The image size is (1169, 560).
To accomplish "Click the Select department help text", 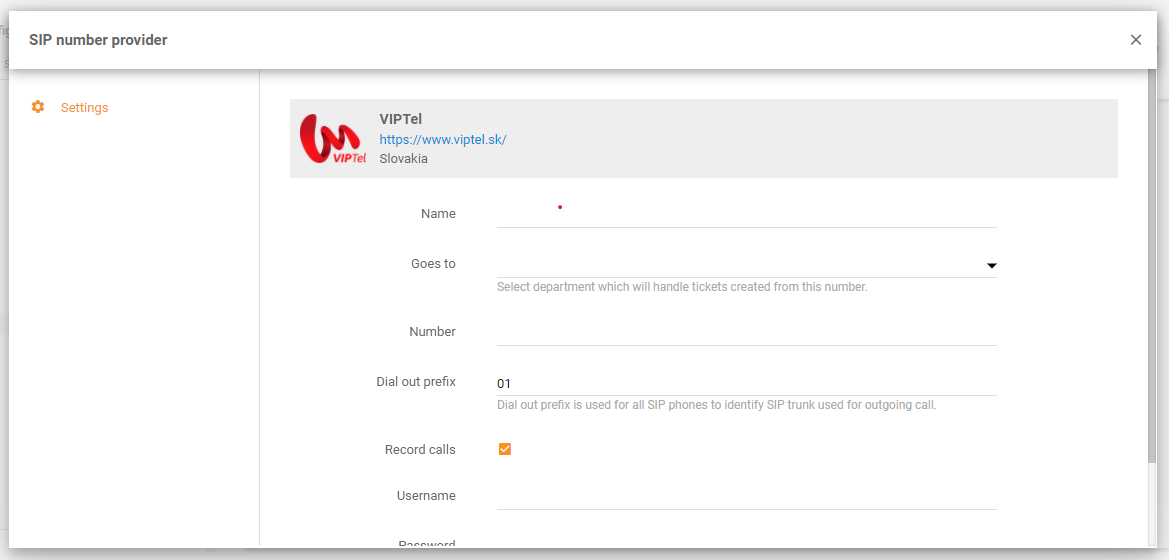I will tap(681, 287).
